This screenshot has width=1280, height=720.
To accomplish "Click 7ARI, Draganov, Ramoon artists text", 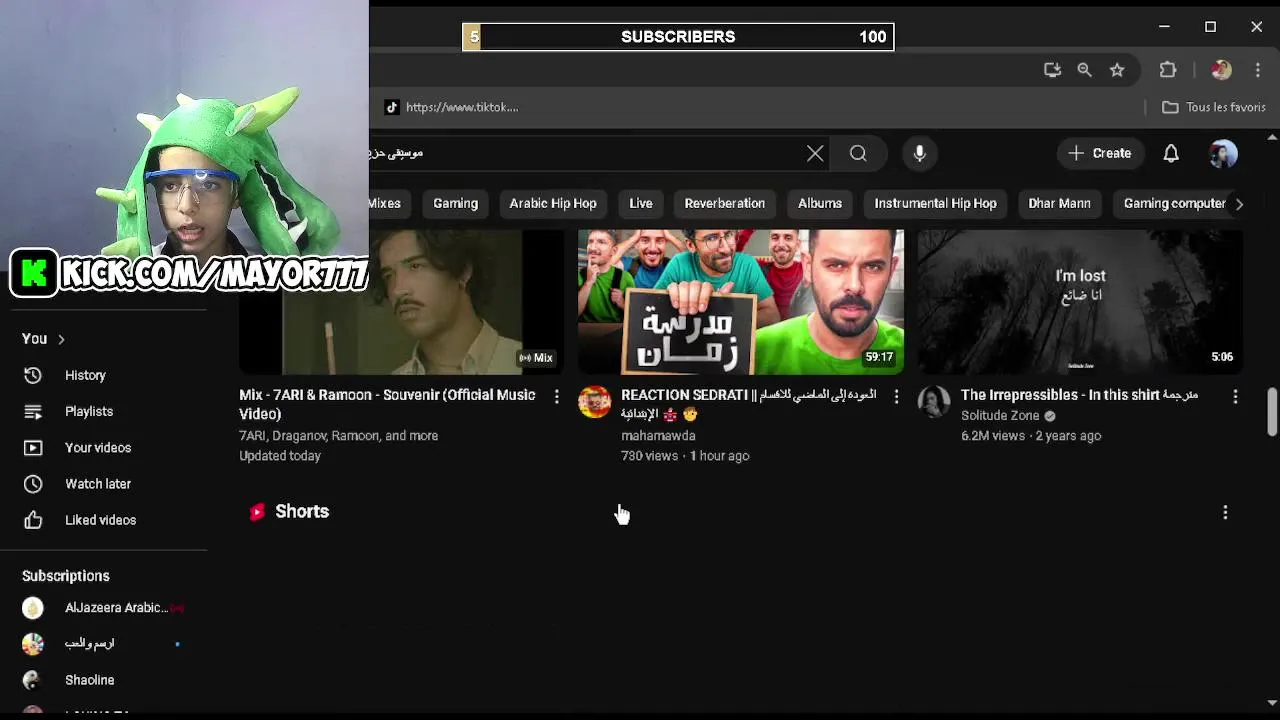I will click(338, 436).
